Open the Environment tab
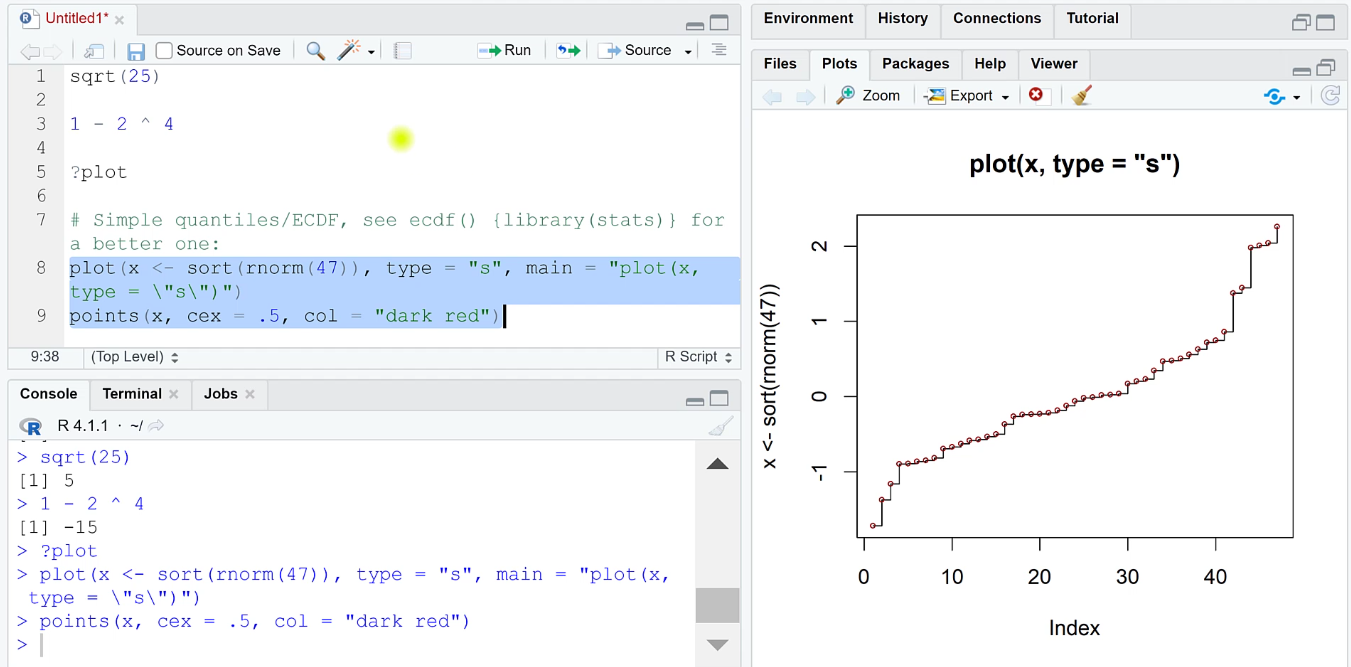The width and height of the screenshot is (1351, 667). click(809, 18)
